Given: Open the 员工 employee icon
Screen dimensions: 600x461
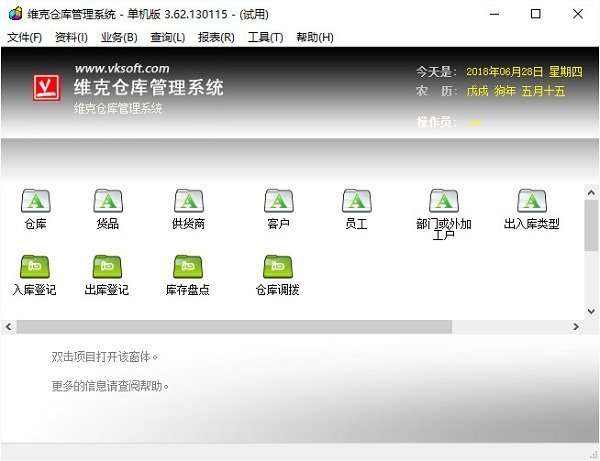Looking at the screenshot, I should coord(356,201).
